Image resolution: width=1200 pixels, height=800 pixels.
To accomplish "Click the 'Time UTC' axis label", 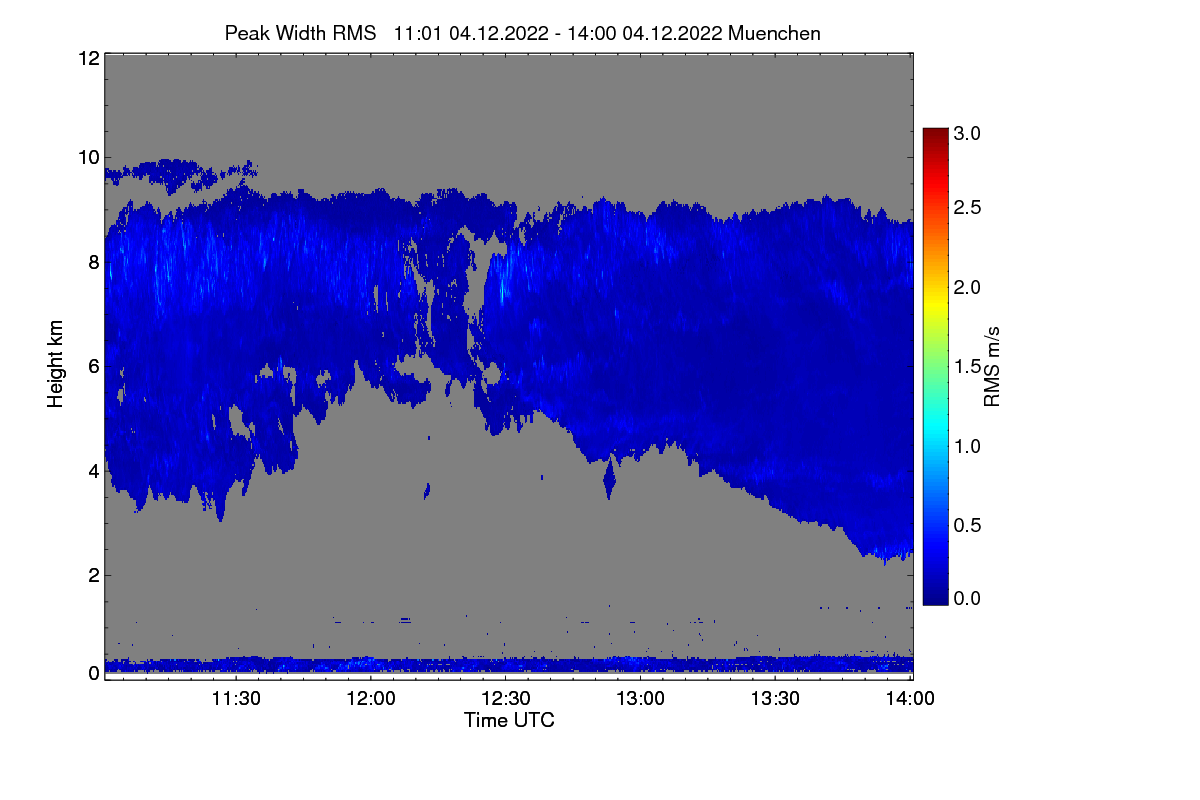I will pos(509,720).
